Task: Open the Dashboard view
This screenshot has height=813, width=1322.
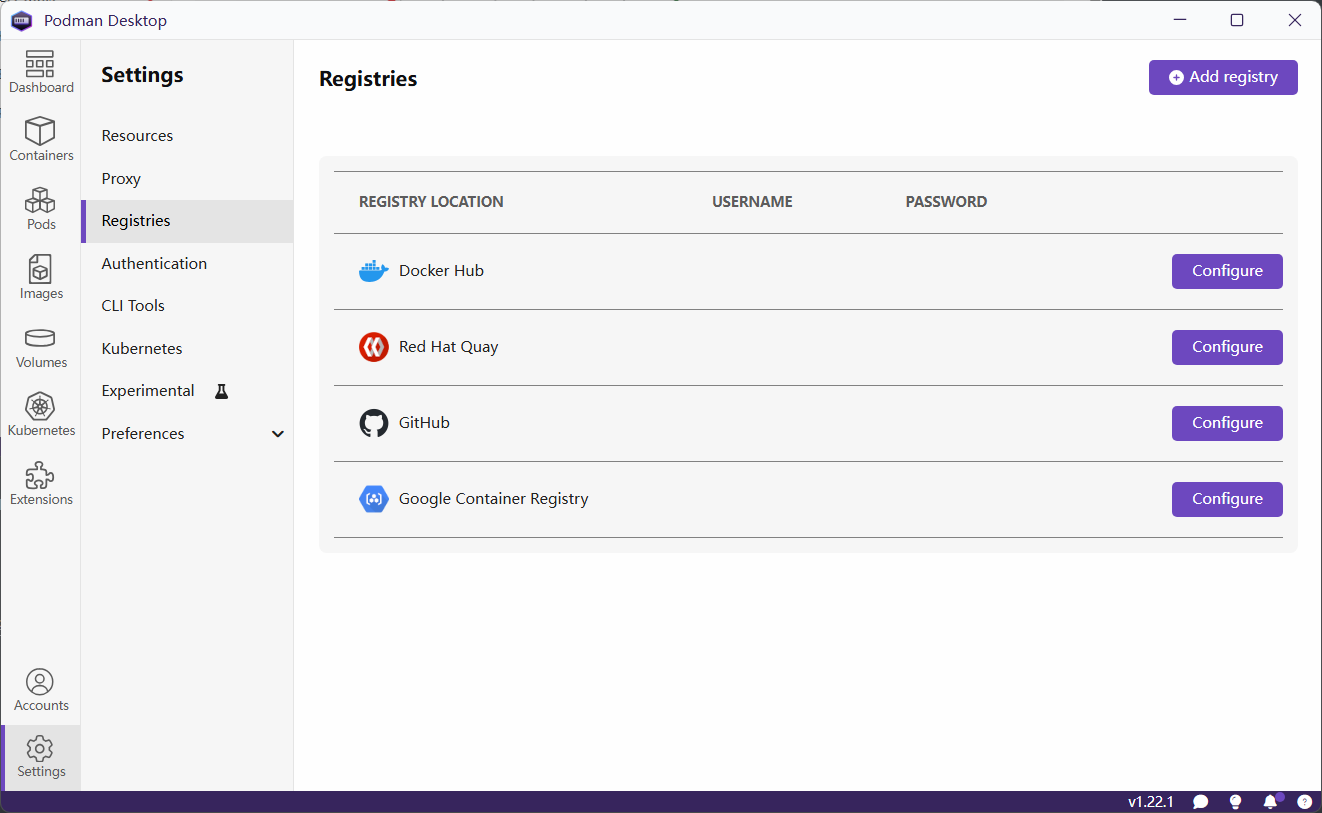Action: pos(41,72)
